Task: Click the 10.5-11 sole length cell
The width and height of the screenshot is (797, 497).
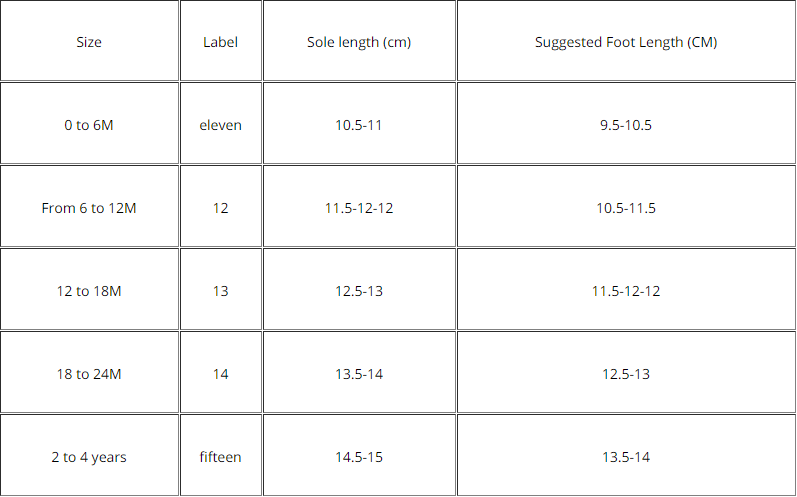Action: click(x=359, y=125)
